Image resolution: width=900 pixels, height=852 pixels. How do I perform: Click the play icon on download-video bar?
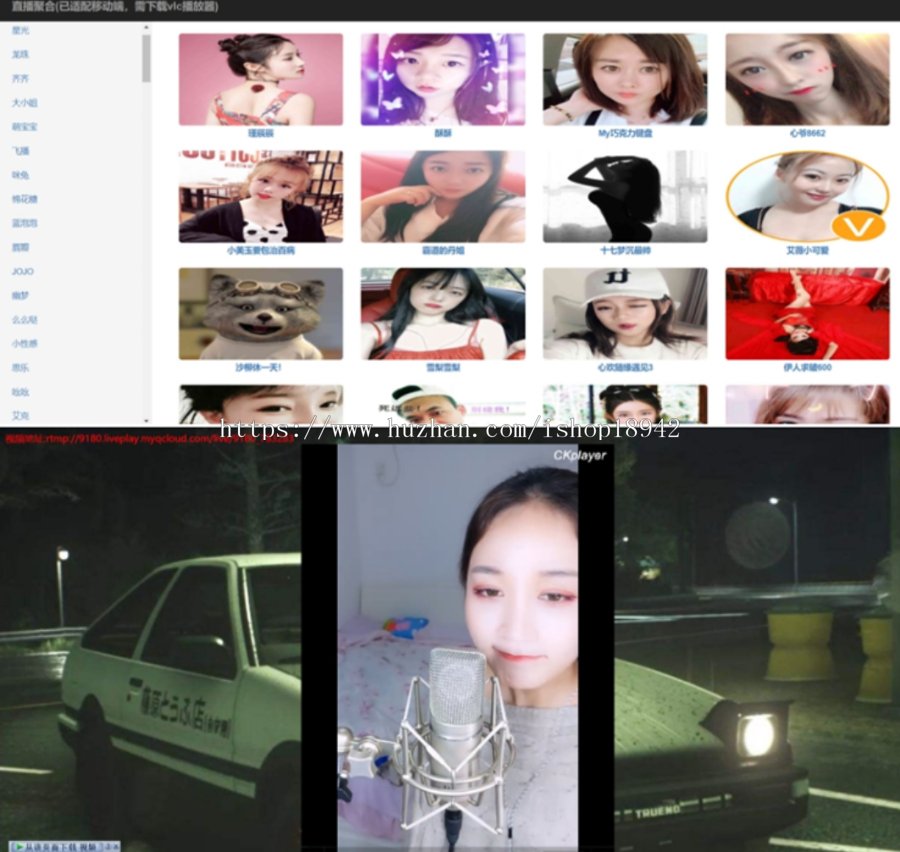(x=19, y=847)
